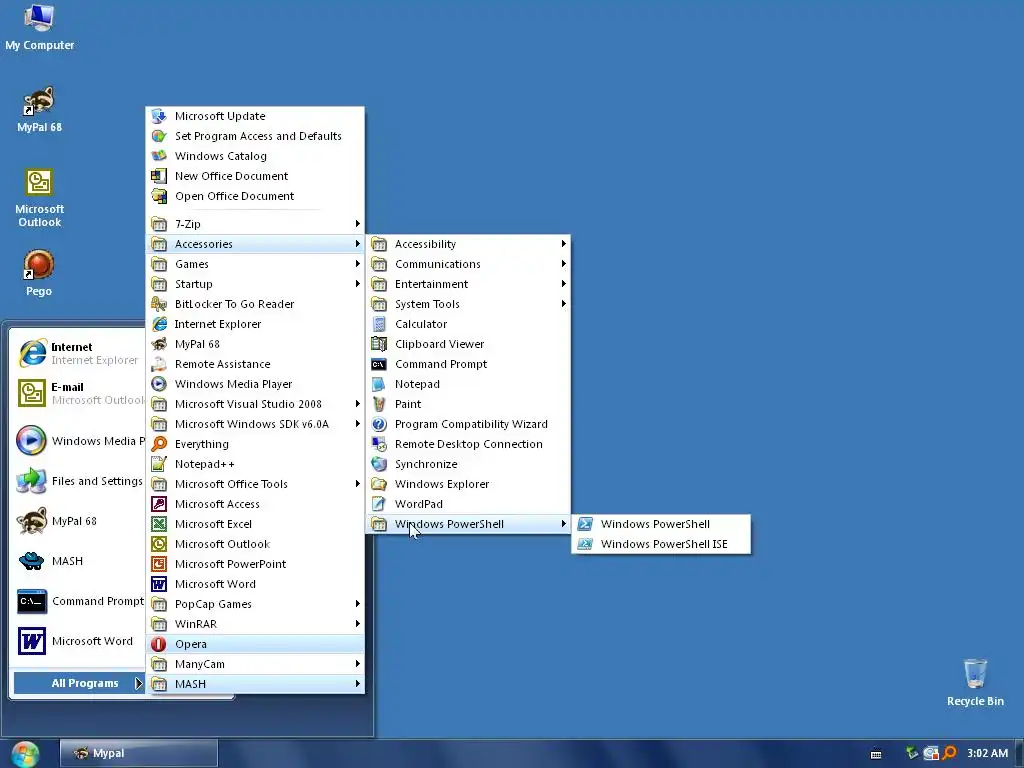Launch Microsoft Word from Start recent list
Viewport: 1024px width, 768px height.
pos(78,641)
